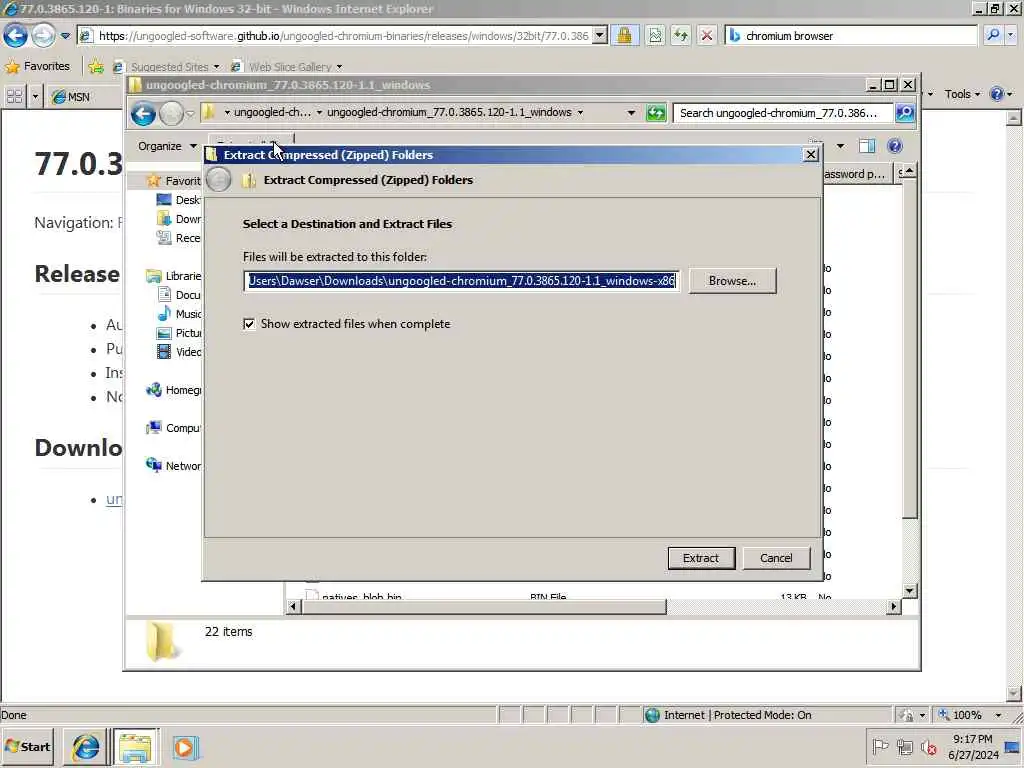The height and width of the screenshot is (768, 1024).
Task: Open the Organize menu
Action: click(x=167, y=146)
